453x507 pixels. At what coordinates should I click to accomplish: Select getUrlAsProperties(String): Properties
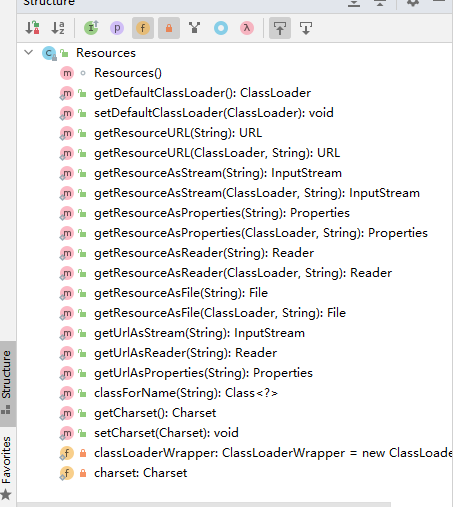203,373
